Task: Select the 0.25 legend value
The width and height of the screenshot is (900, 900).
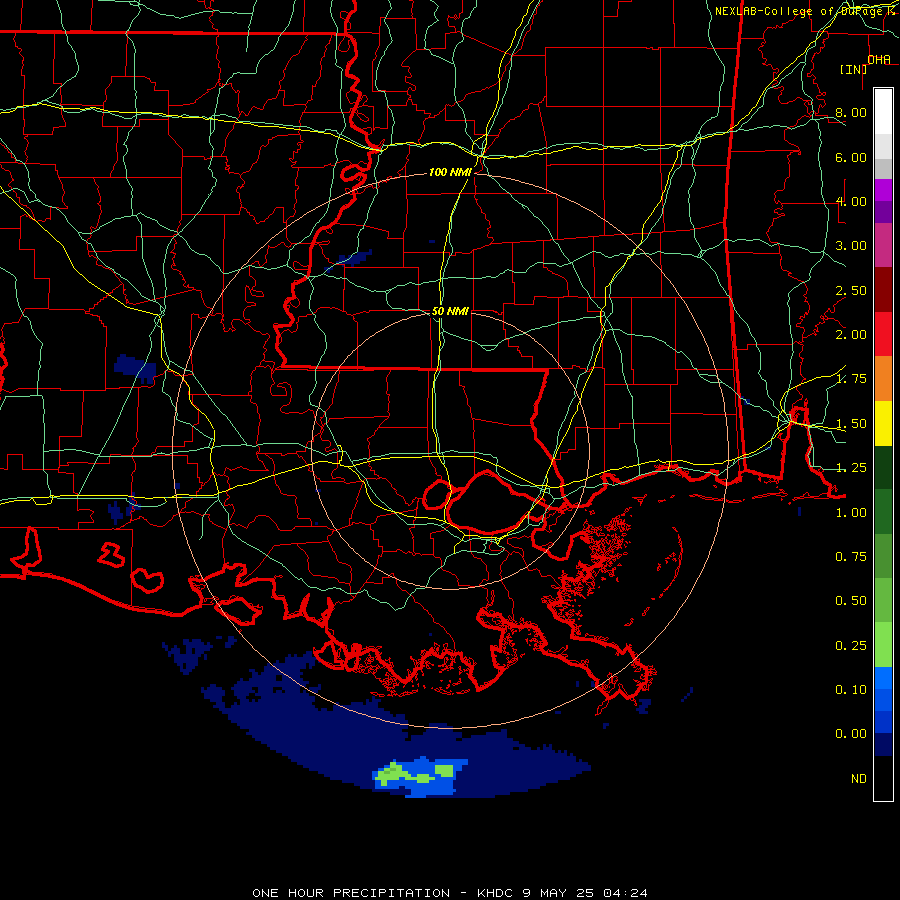Action: (x=851, y=646)
